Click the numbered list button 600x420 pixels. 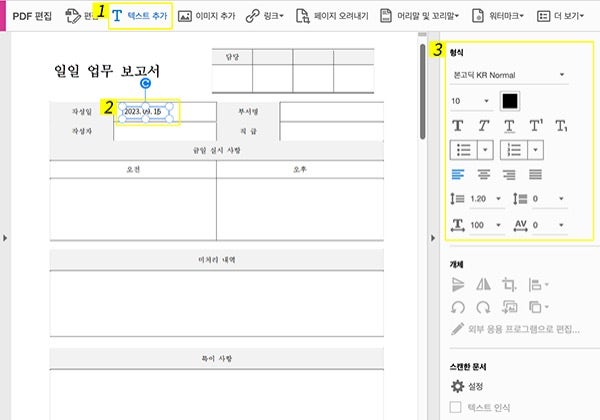click(x=514, y=150)
